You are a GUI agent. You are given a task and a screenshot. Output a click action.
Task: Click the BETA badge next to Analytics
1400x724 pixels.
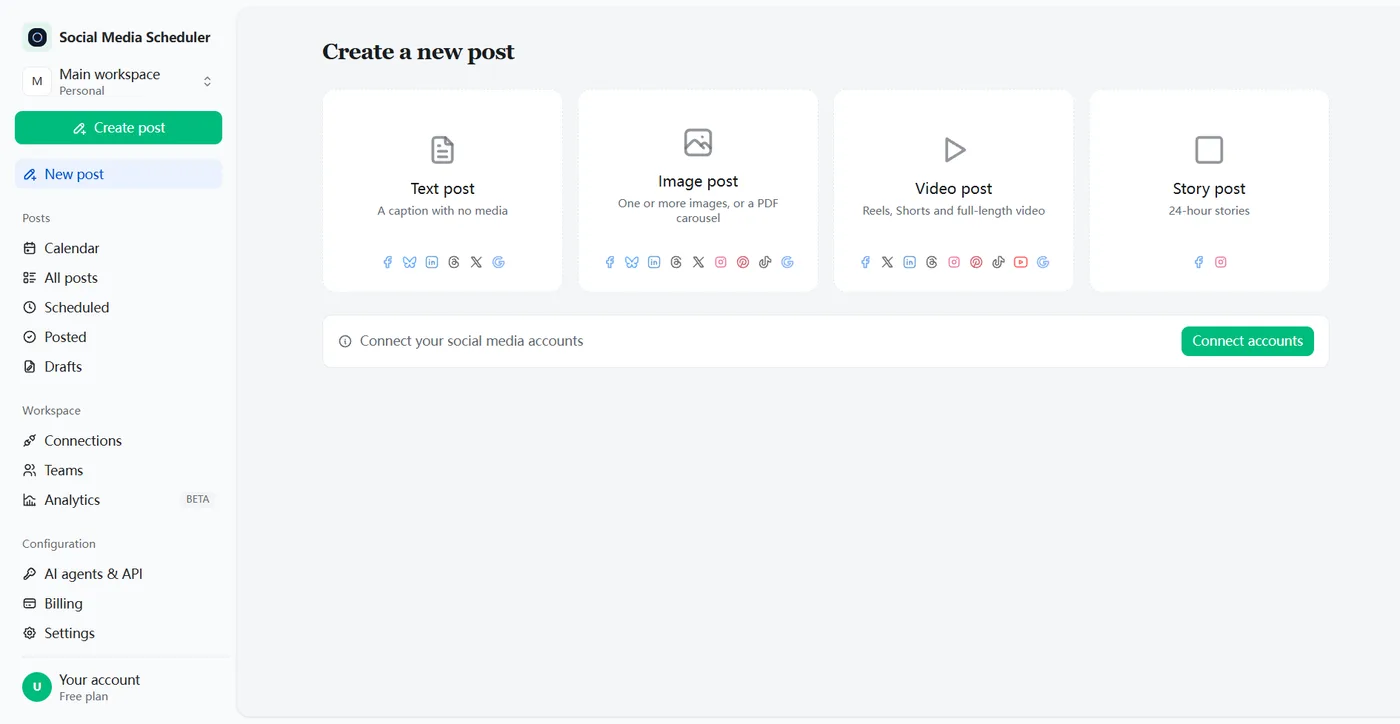[x=198, y=499]
